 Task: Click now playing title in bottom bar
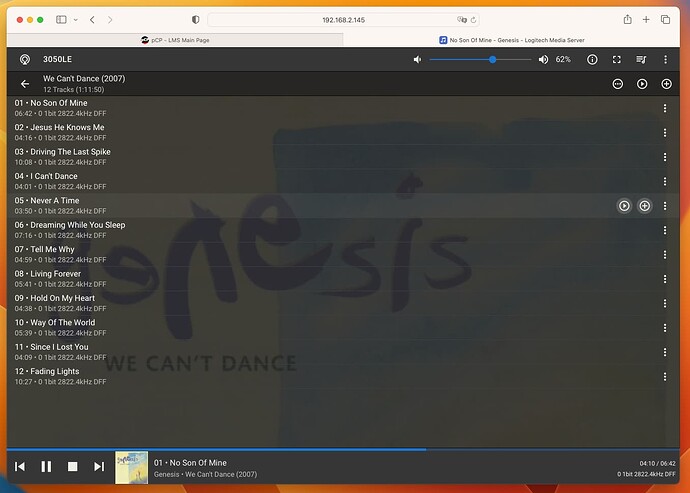click(x=190, y=463)
